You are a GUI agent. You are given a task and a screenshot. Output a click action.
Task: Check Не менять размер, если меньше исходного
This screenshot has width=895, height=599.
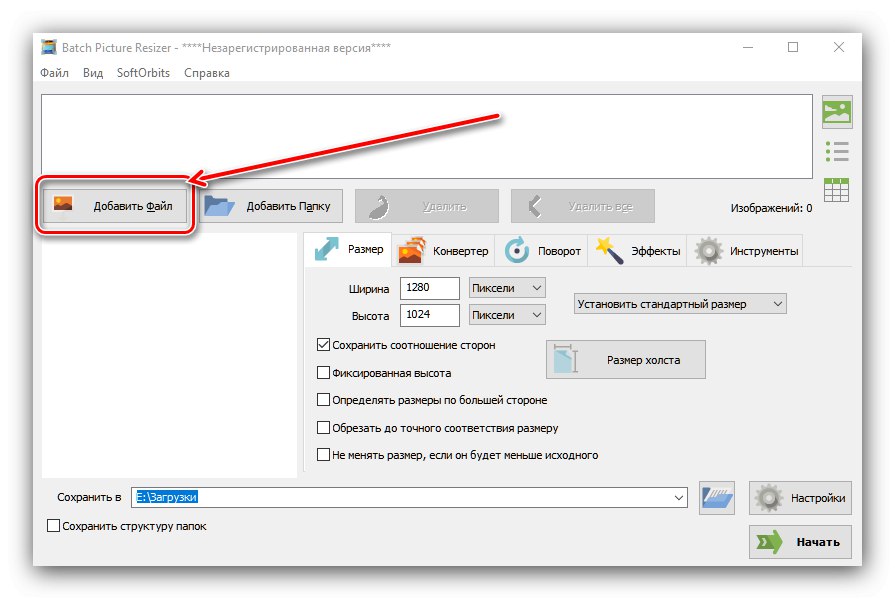(x=323, y=455)
